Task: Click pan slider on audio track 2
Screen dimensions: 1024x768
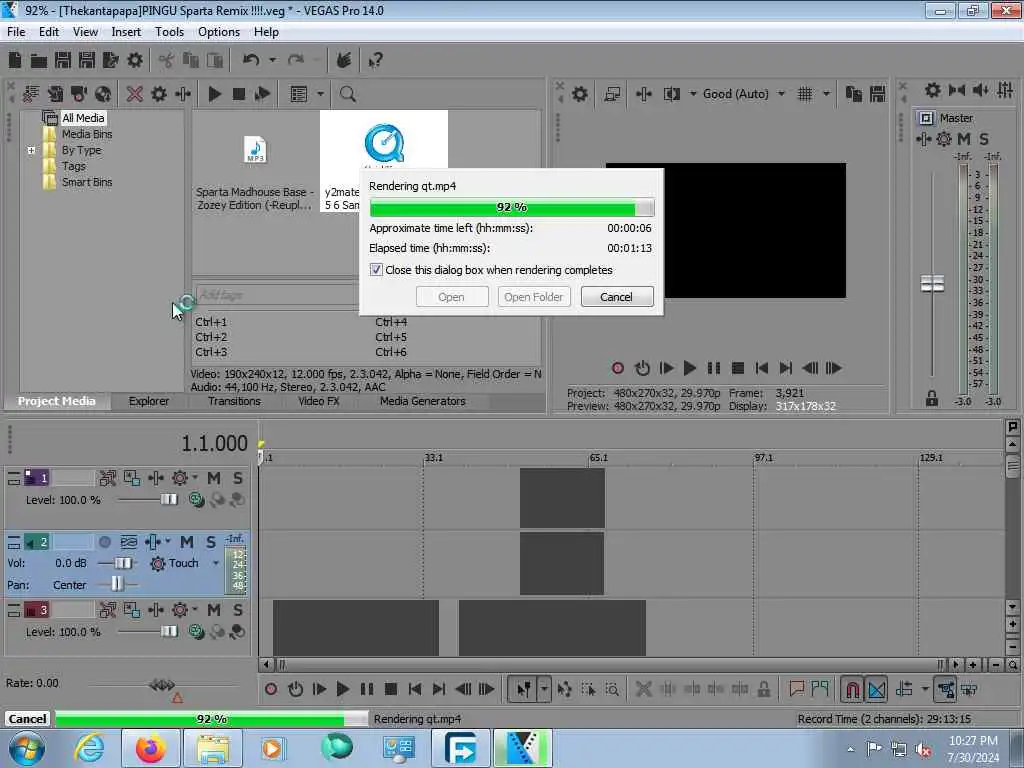Action: click(x=116, y=584)
